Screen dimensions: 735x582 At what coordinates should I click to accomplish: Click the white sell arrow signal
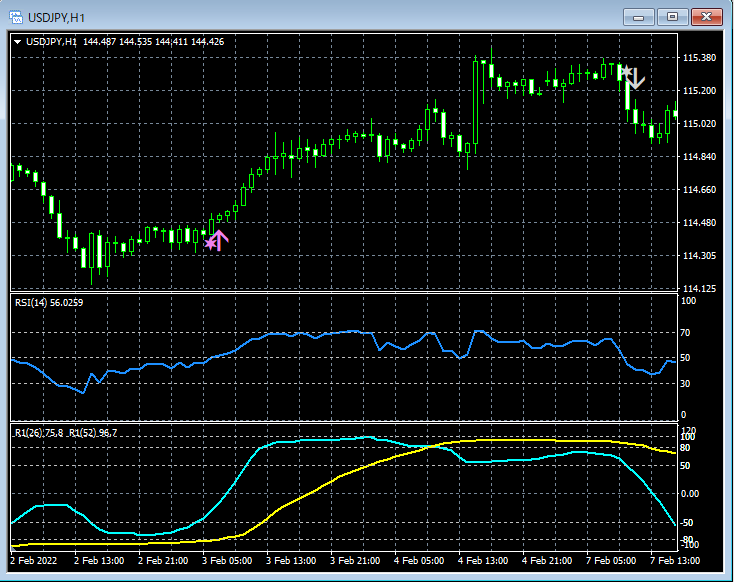pos(636,79)
